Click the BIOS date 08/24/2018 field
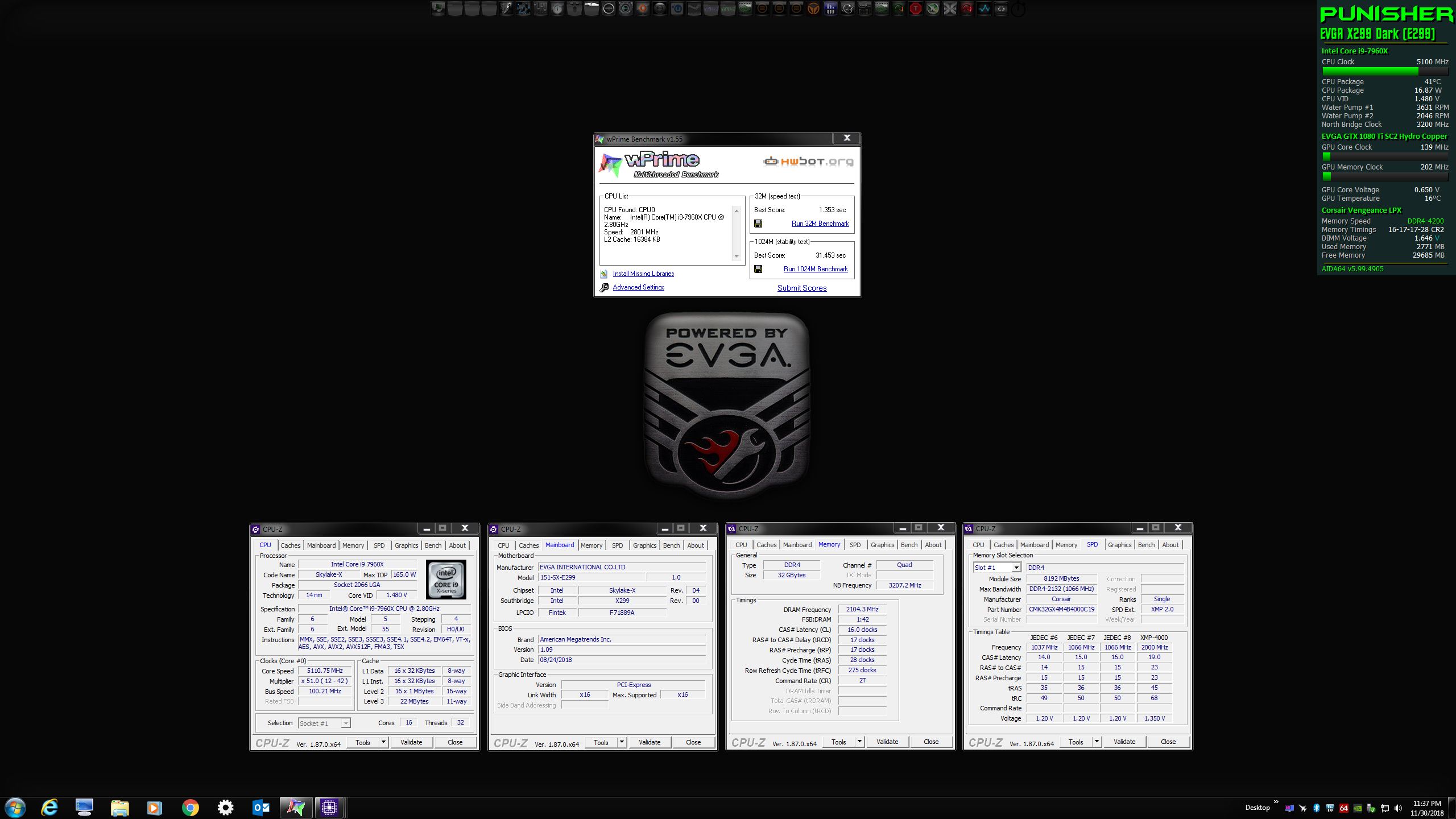The image size is (1456, 819). coord(622,660)
